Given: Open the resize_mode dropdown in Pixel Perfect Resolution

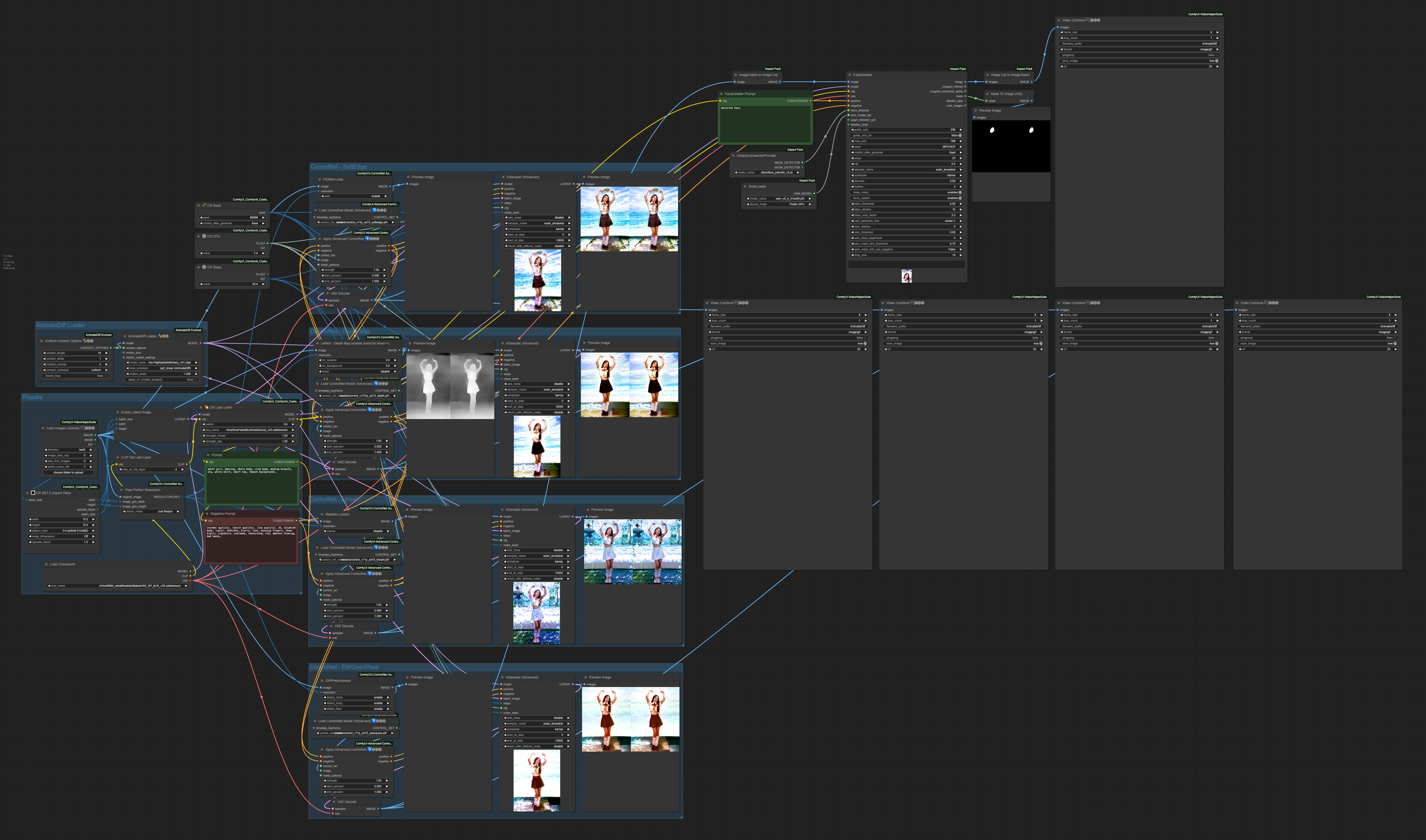Looking at the screenshot, I should (151, 512).
